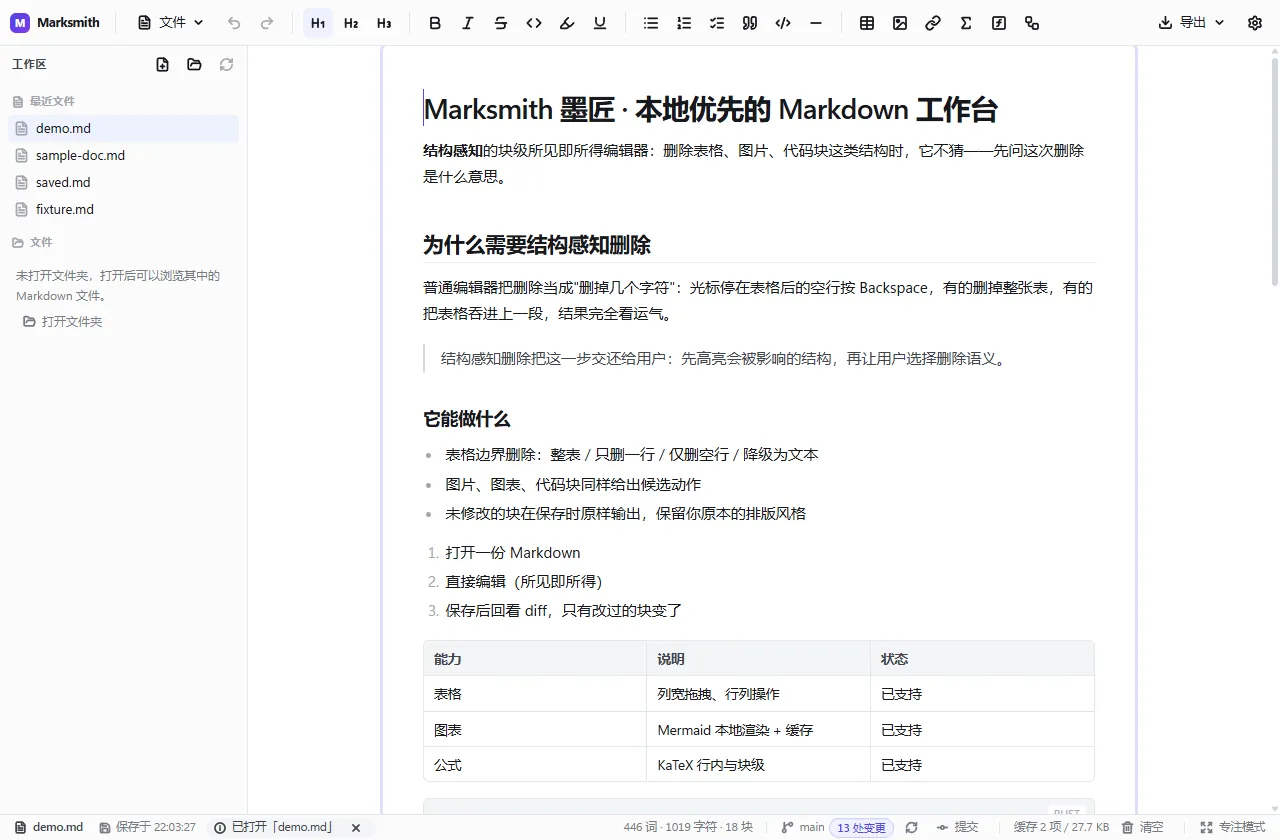Open fixture.md from recent files
Screen dimensions: 1280x840
point(124,209)
